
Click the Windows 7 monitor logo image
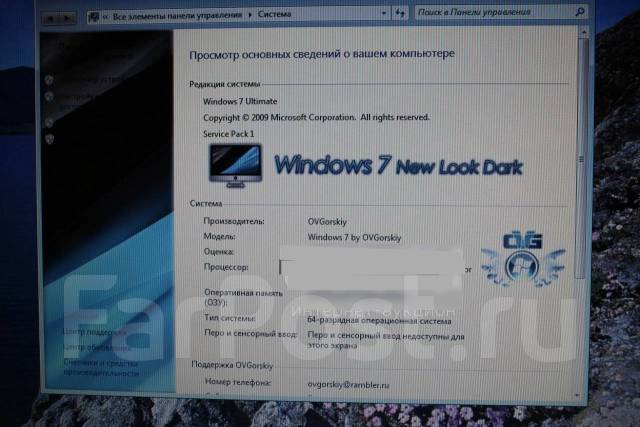[236, 165]
